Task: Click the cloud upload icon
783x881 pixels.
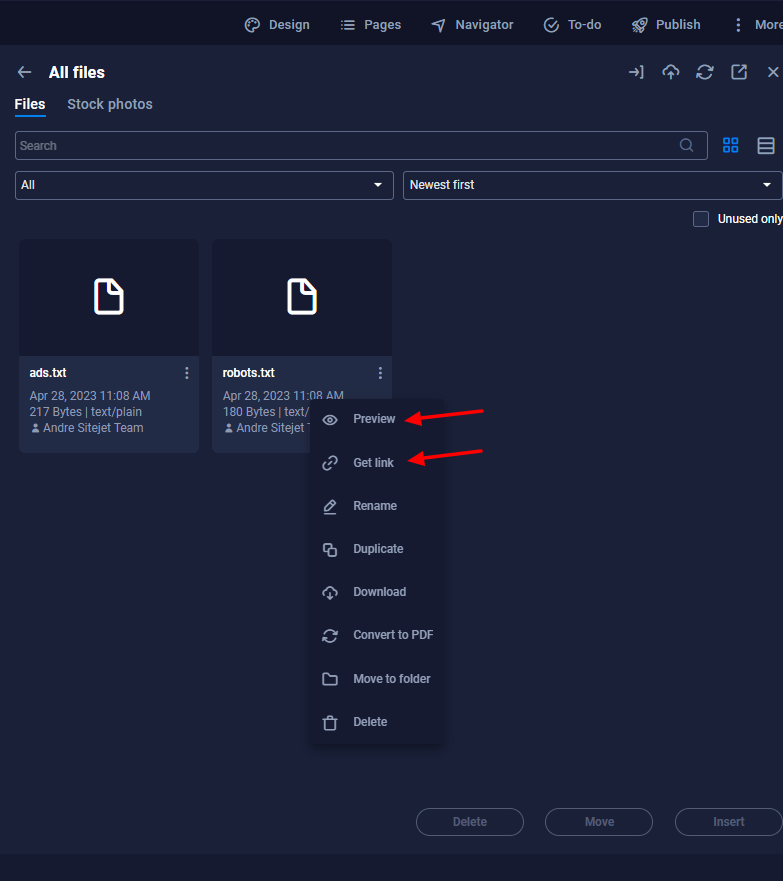Action: [x=671, y=72]
